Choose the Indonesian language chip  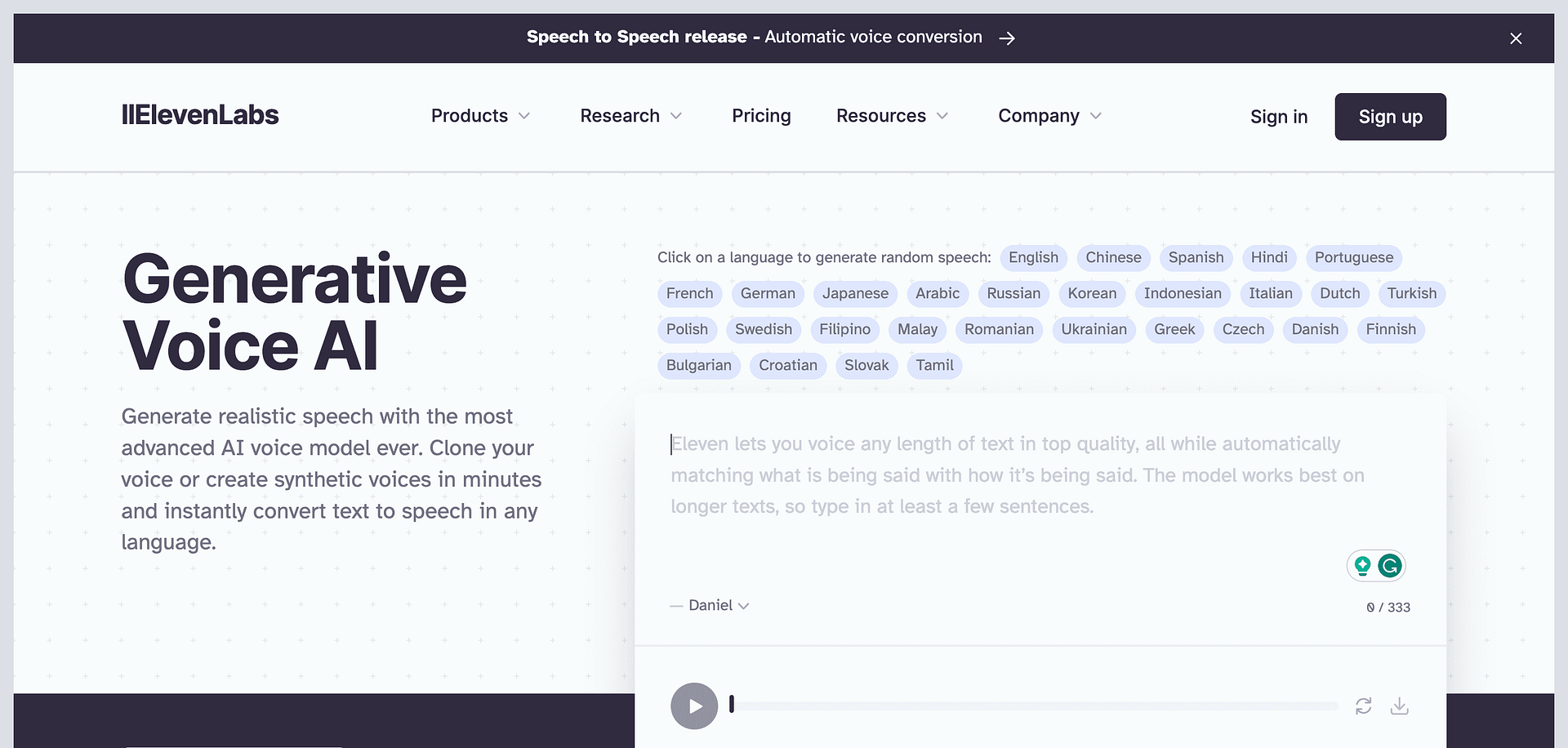1183,293
